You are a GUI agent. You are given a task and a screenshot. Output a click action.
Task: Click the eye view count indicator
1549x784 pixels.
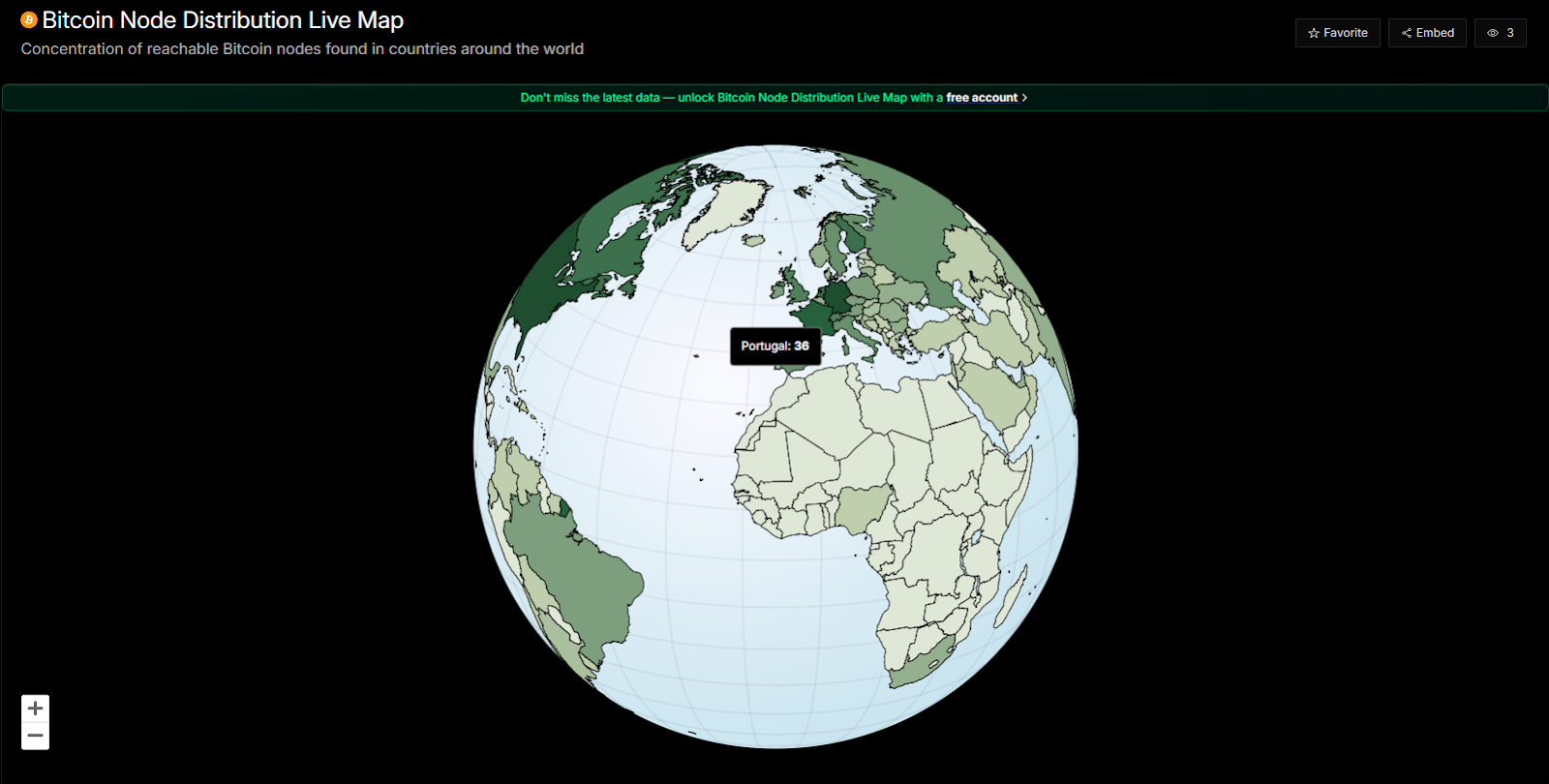pos(1500,33)
